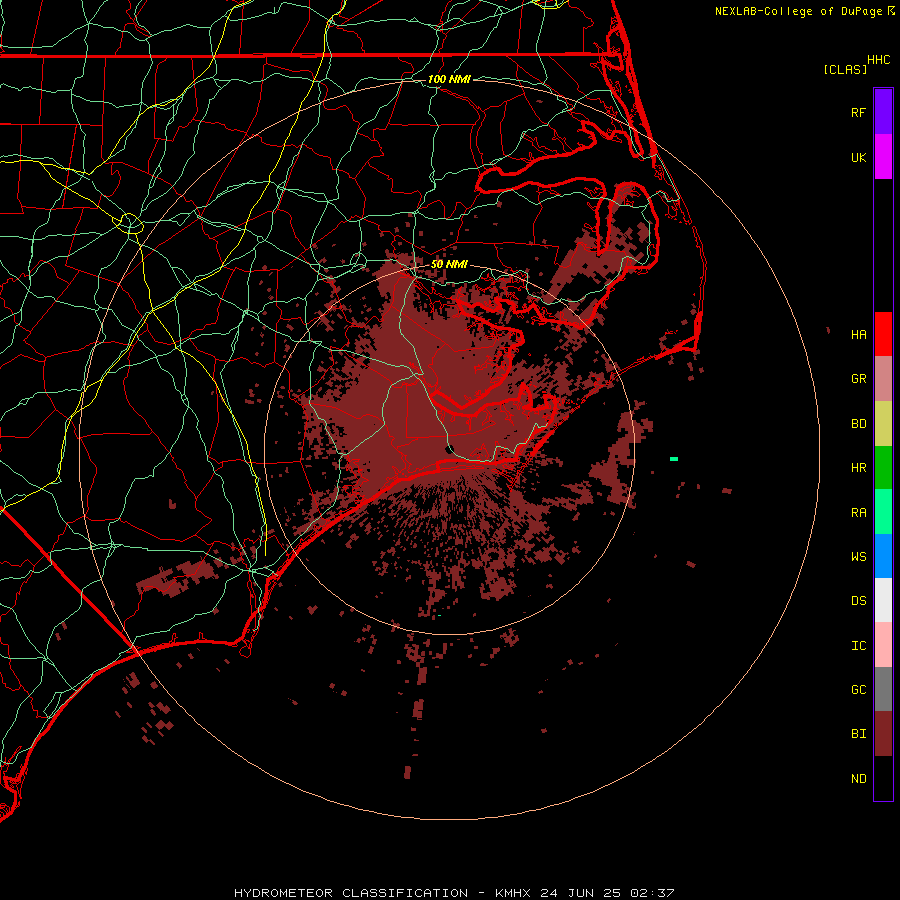900x900 pixels.
Task: Click the GC gray legend swatch
Action: [x=883, y=689]
